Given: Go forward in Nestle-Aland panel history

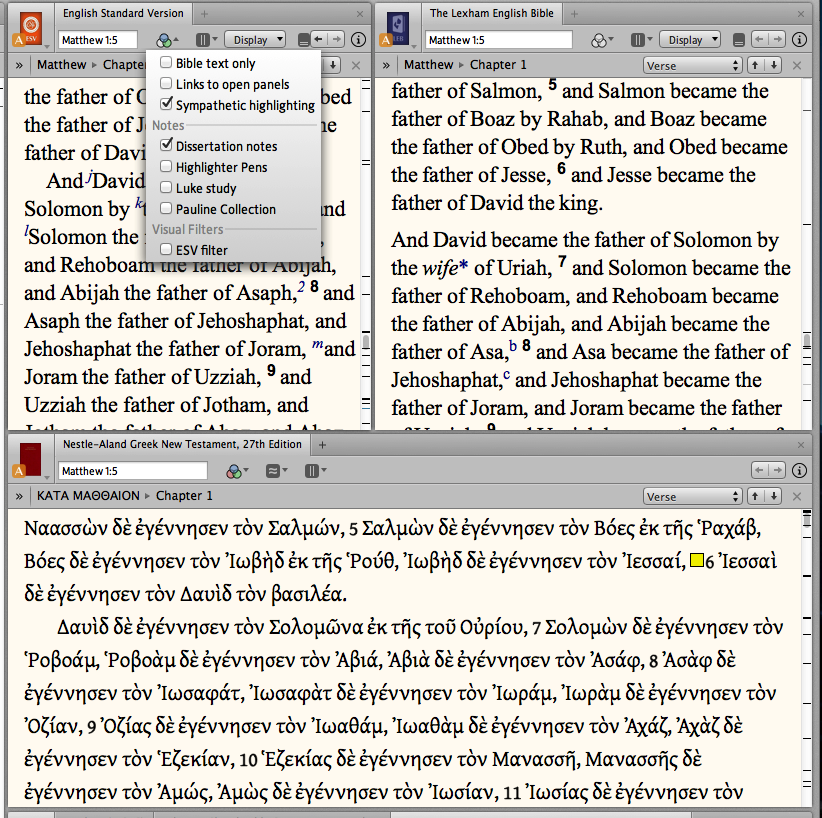Looking at the screenshot, I should tap(777, 470).
